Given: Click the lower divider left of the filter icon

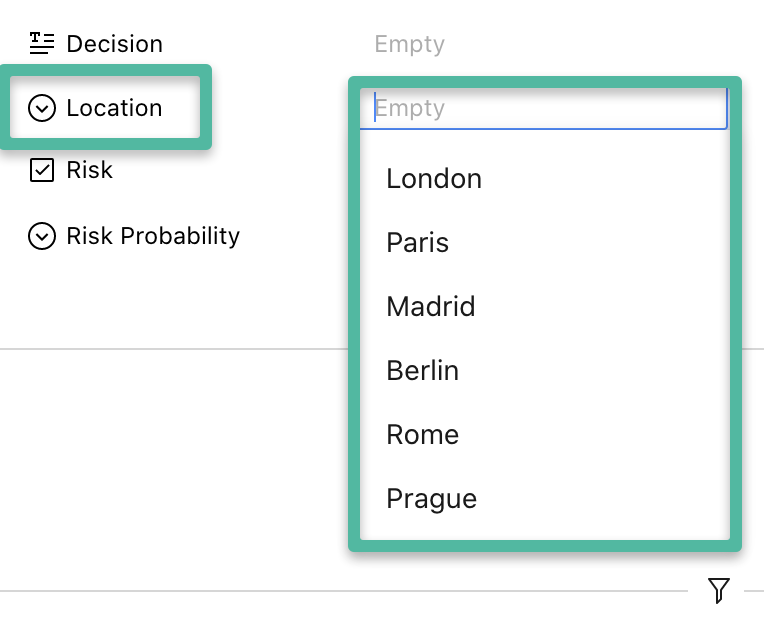Looking at the screenshot, I should [340, 591].
